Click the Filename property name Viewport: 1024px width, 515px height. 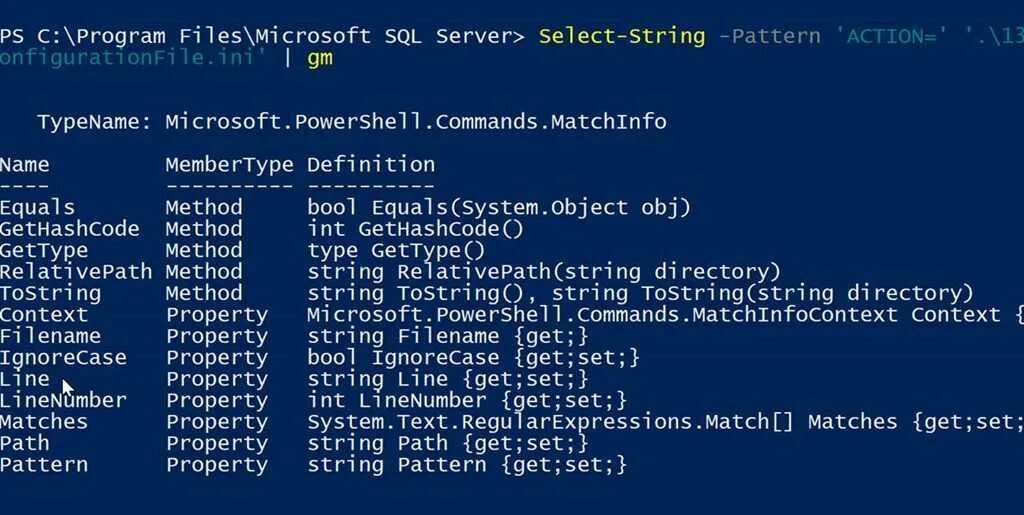point(50,337)
